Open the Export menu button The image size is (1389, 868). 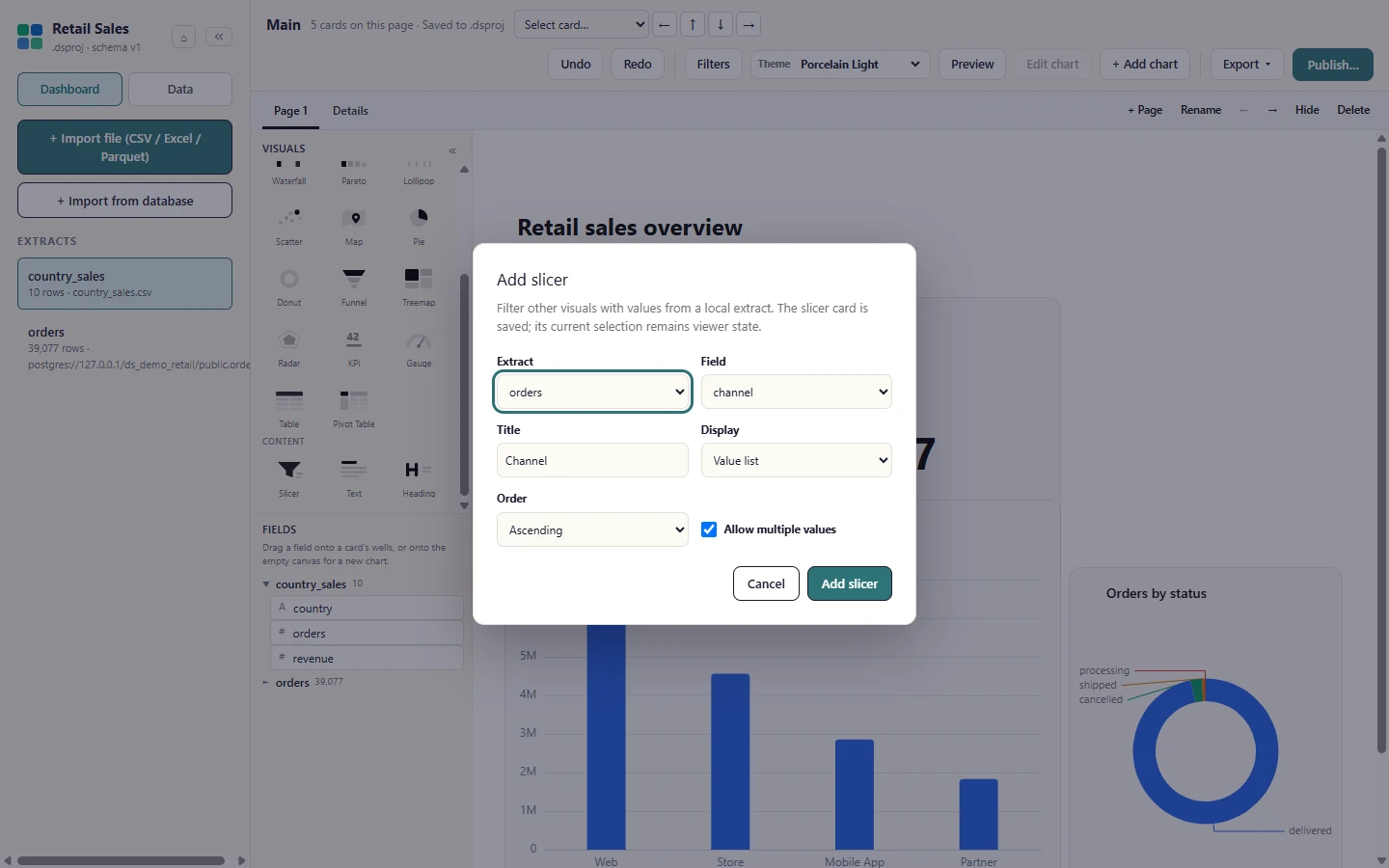click(x=1247, y=65)
